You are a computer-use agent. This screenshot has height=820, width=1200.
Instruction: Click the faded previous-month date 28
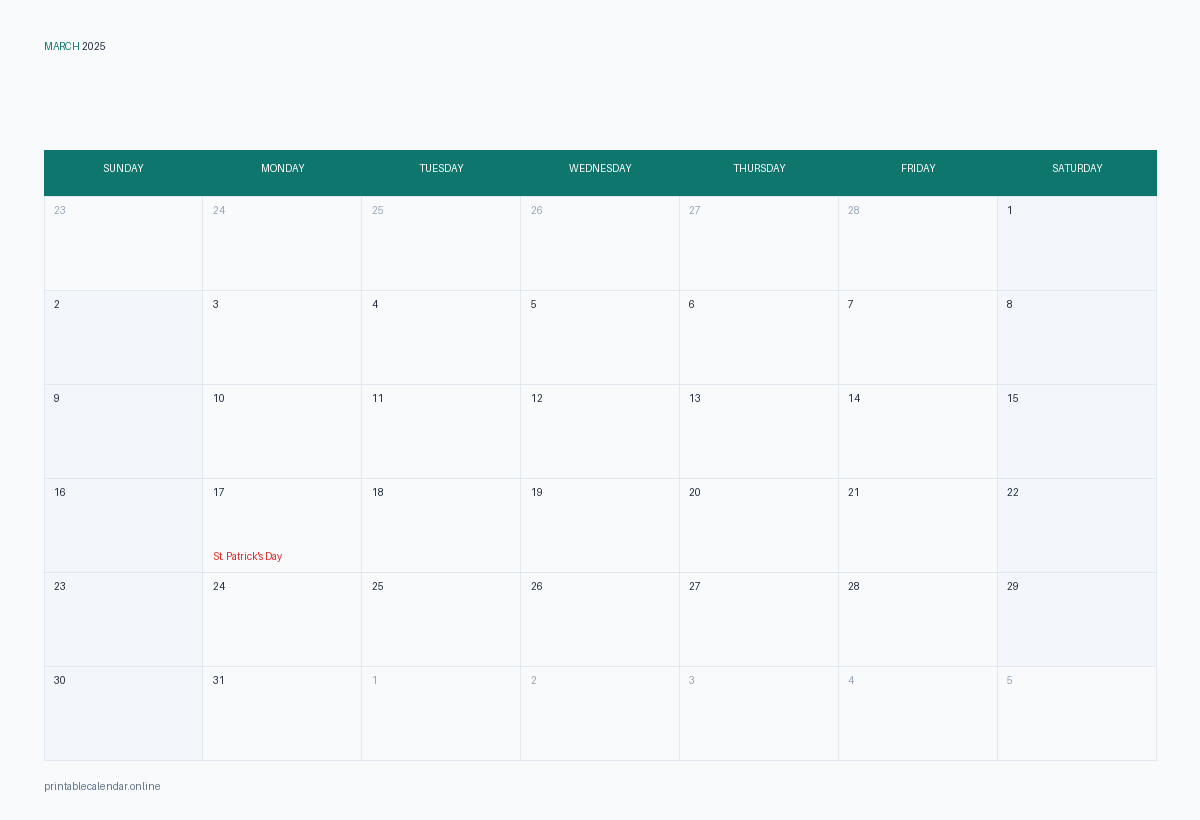click(854, 211)
